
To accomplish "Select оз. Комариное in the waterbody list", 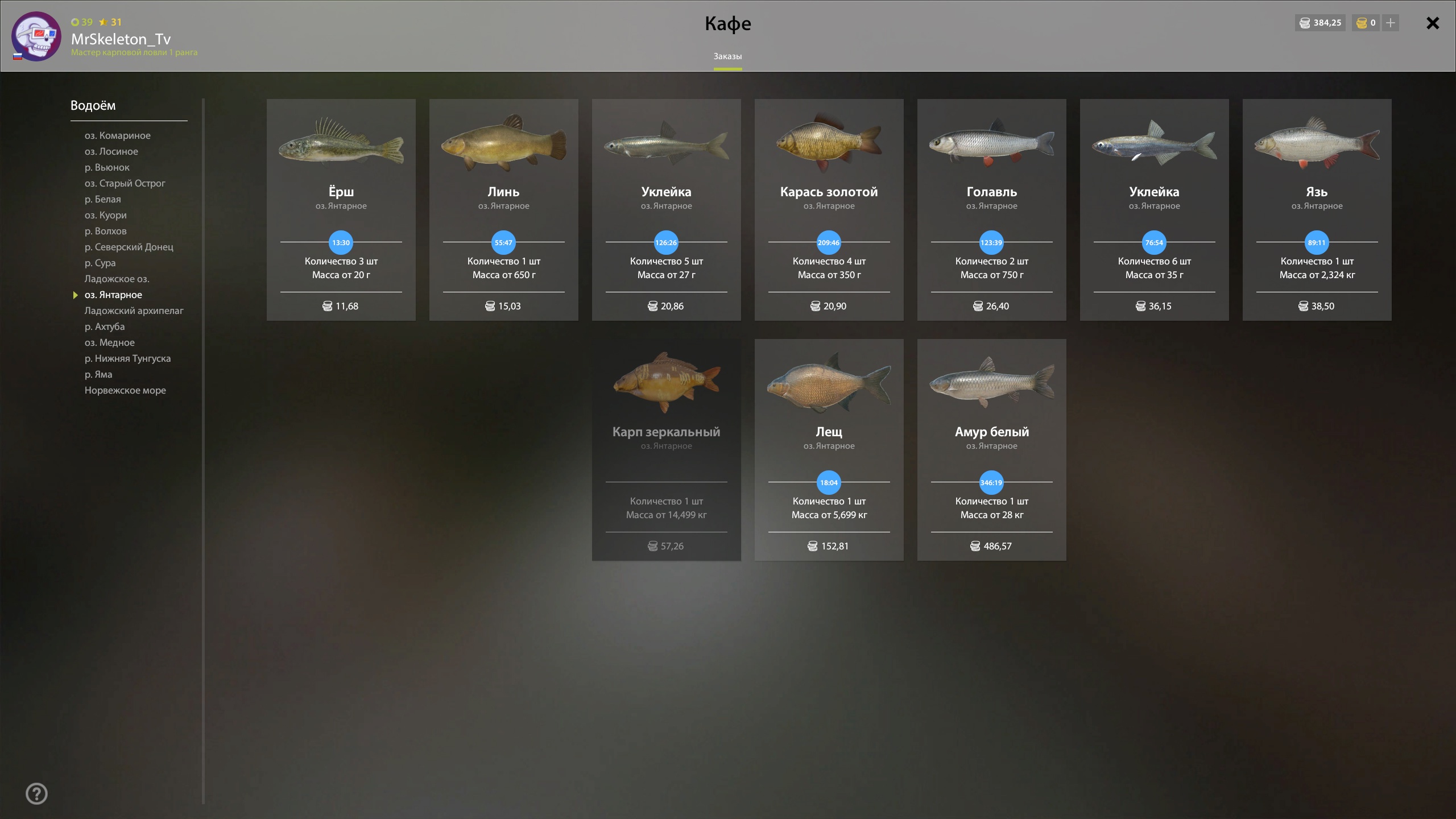I will point(118,135).
